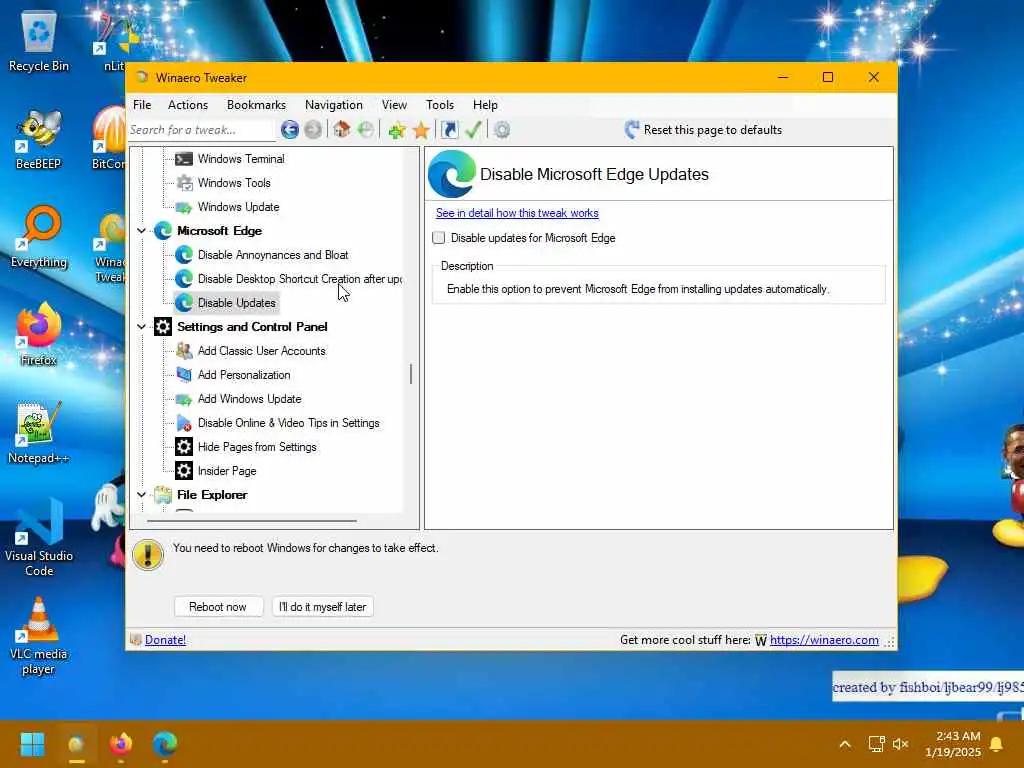Image resolution: width=1024 pixels, height=768 pixels.
Task: Open settings gear icon in toolbar
Action: [502, 130]
